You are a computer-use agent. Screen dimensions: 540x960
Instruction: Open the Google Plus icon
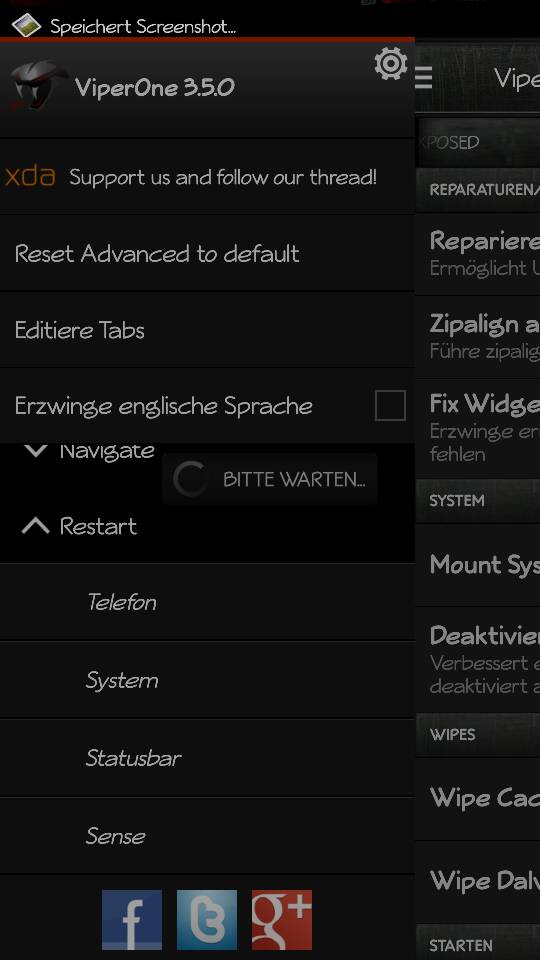[282, 919]
